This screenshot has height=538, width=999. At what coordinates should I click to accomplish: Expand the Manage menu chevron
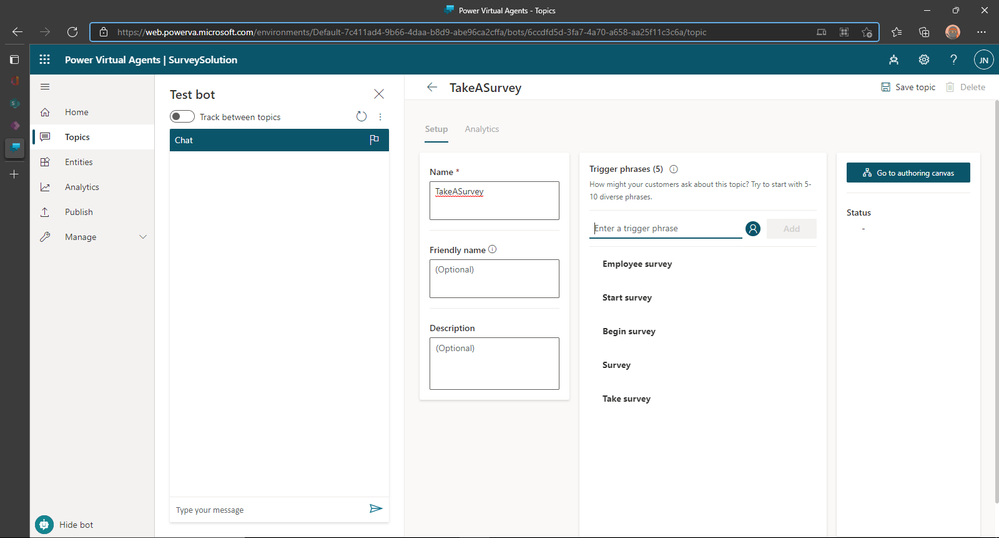[x=143, y=236]
